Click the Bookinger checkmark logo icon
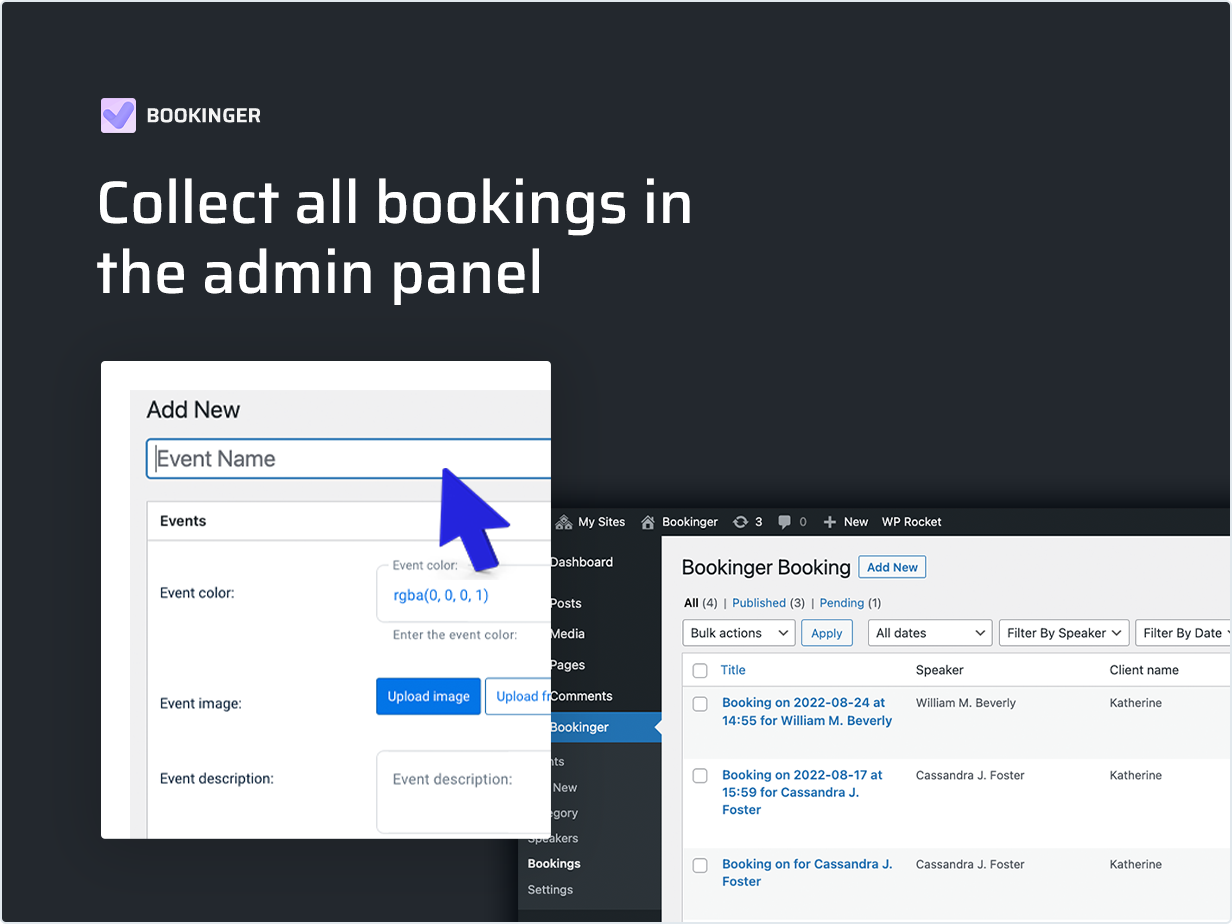The height and width of the screenshot is (924, 1232). (118, 115)
